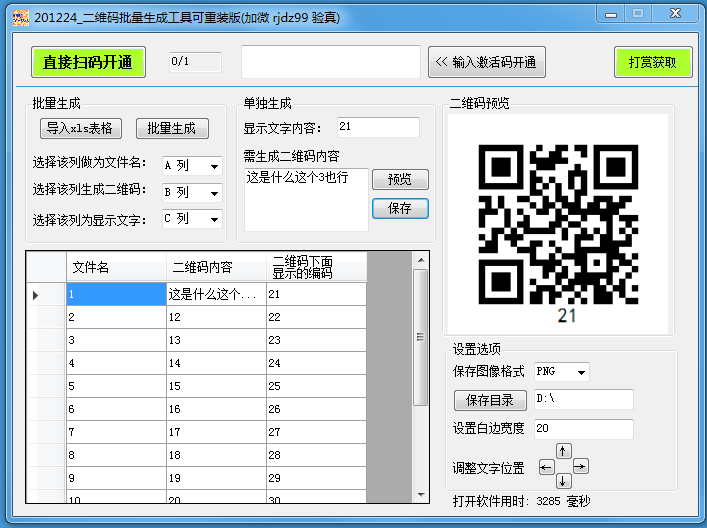Image resolution: width=707 pixels, height=528 pixels.
Task: Click the 保存目录 button
Action: (490, 400)
